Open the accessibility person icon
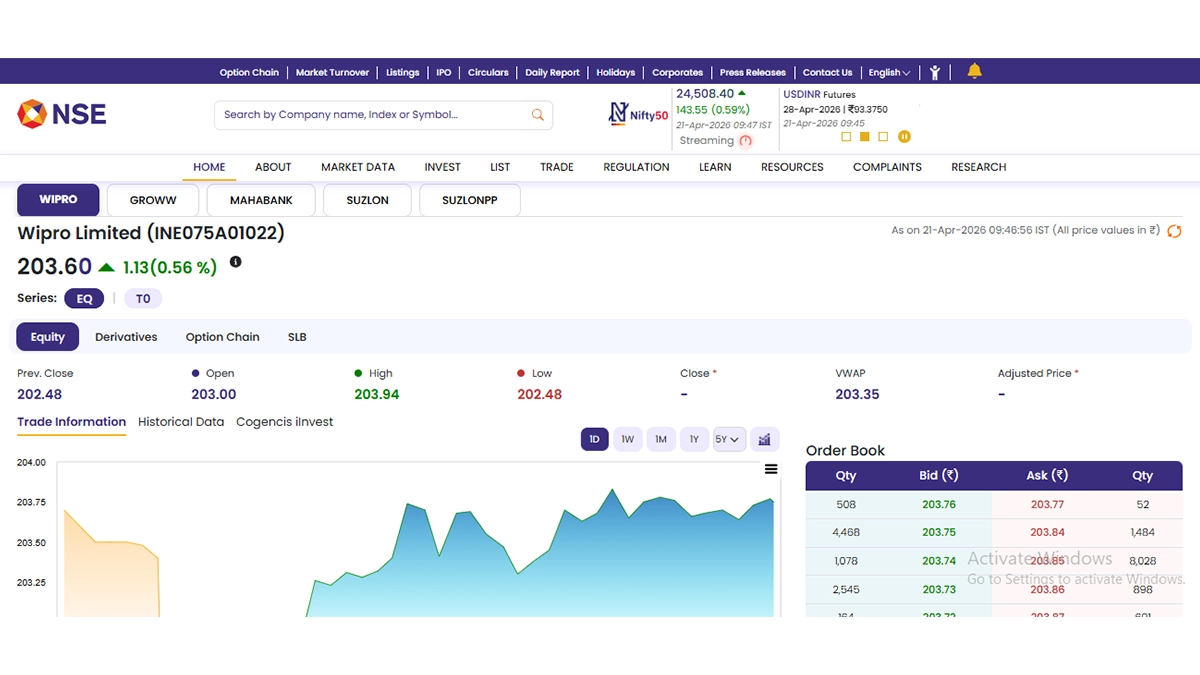The width and height of the screenshot is (1200, 675). (x=935, y=72)
